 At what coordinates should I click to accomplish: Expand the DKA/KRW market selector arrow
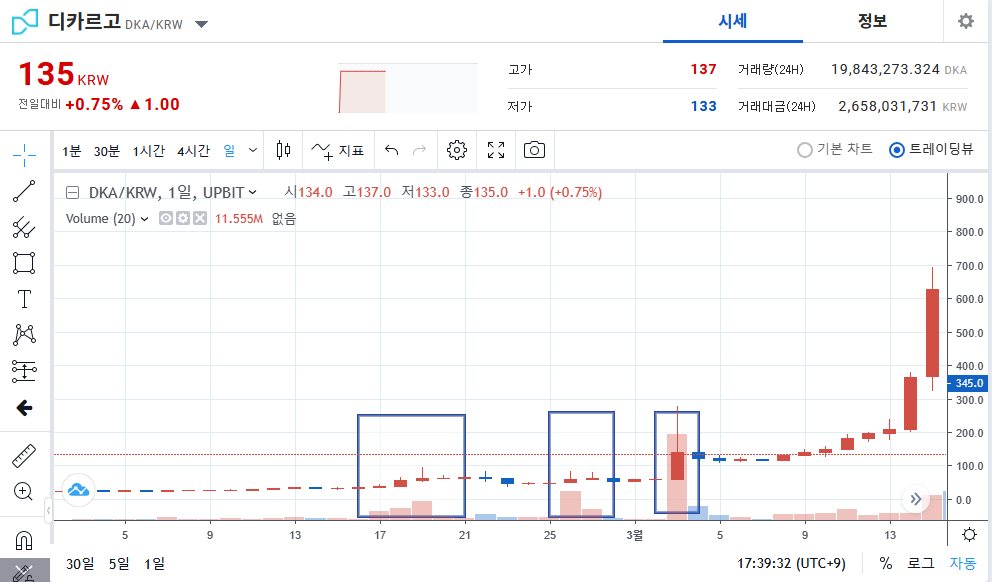click(x=201, y=25)
